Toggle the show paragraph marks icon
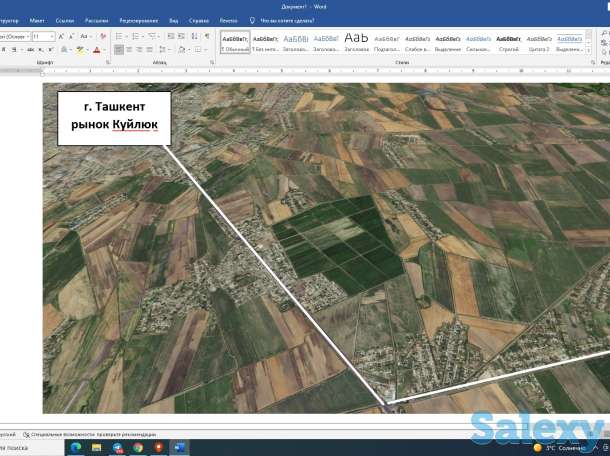Viewport: 610px width, 456px height. (207, 36)
